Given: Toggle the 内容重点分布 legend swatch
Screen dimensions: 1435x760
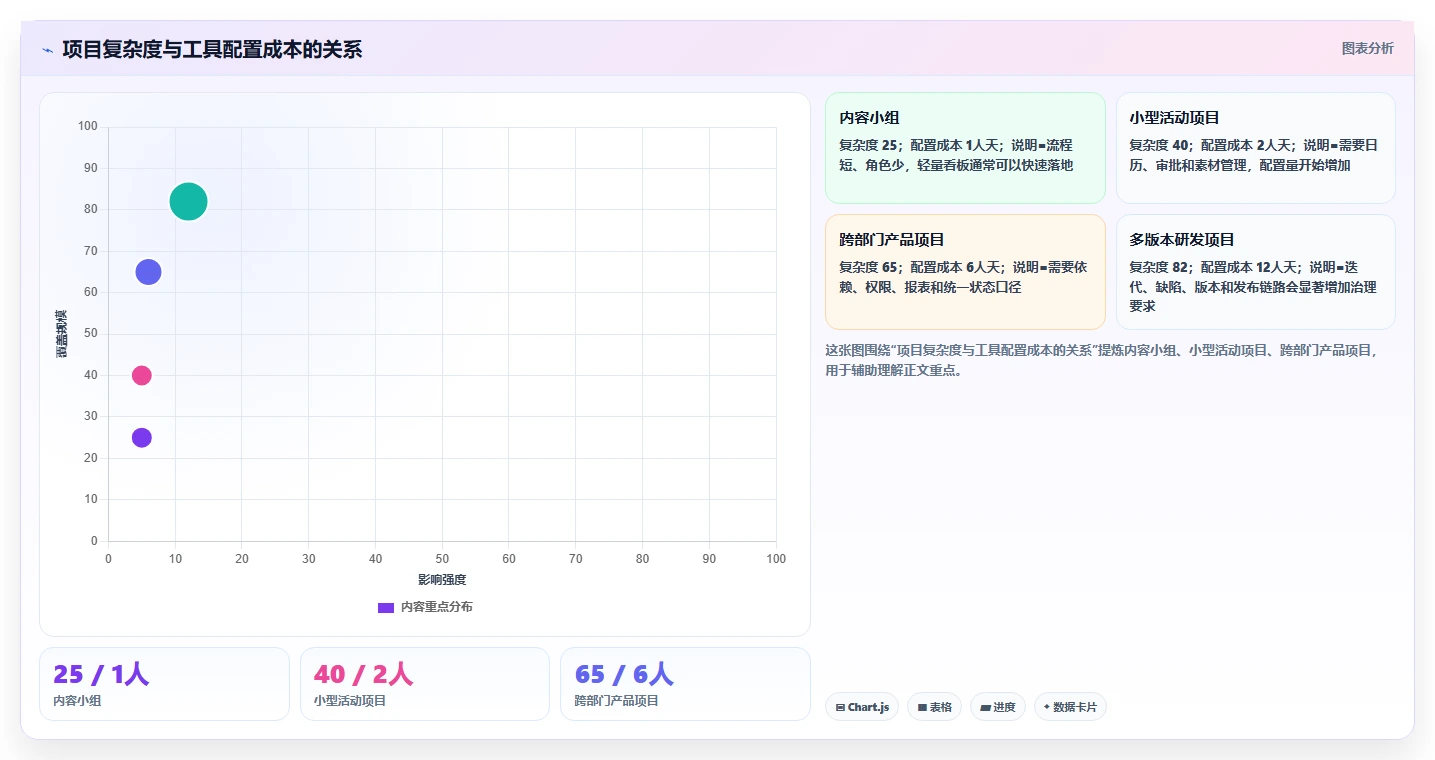Looking at the screenshot, I should (x=386, y=607).
